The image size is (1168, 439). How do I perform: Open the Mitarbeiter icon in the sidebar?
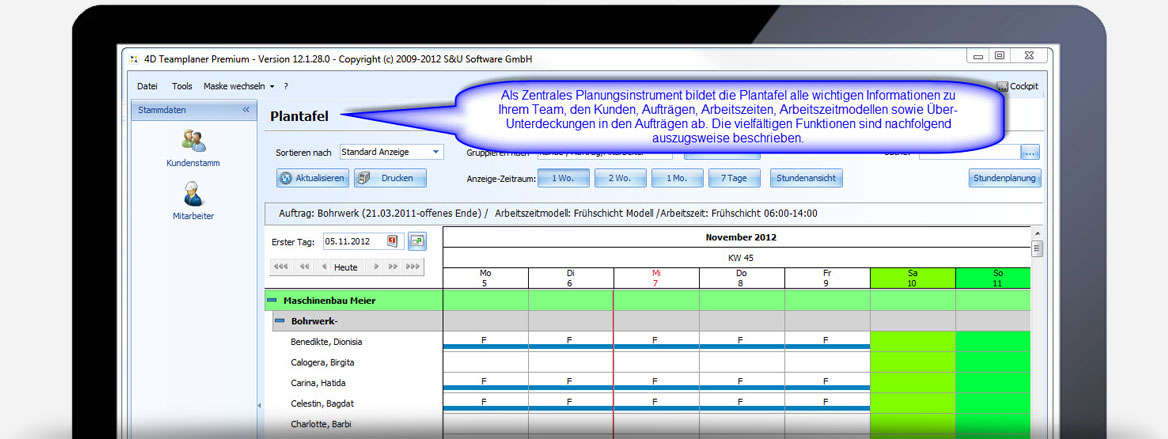click(x=193, y=200)
